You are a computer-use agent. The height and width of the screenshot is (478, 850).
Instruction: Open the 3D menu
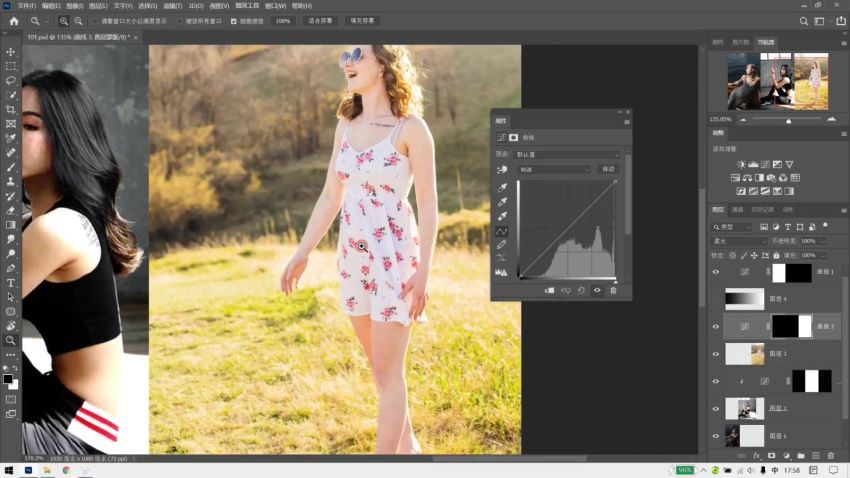point(196,5)
